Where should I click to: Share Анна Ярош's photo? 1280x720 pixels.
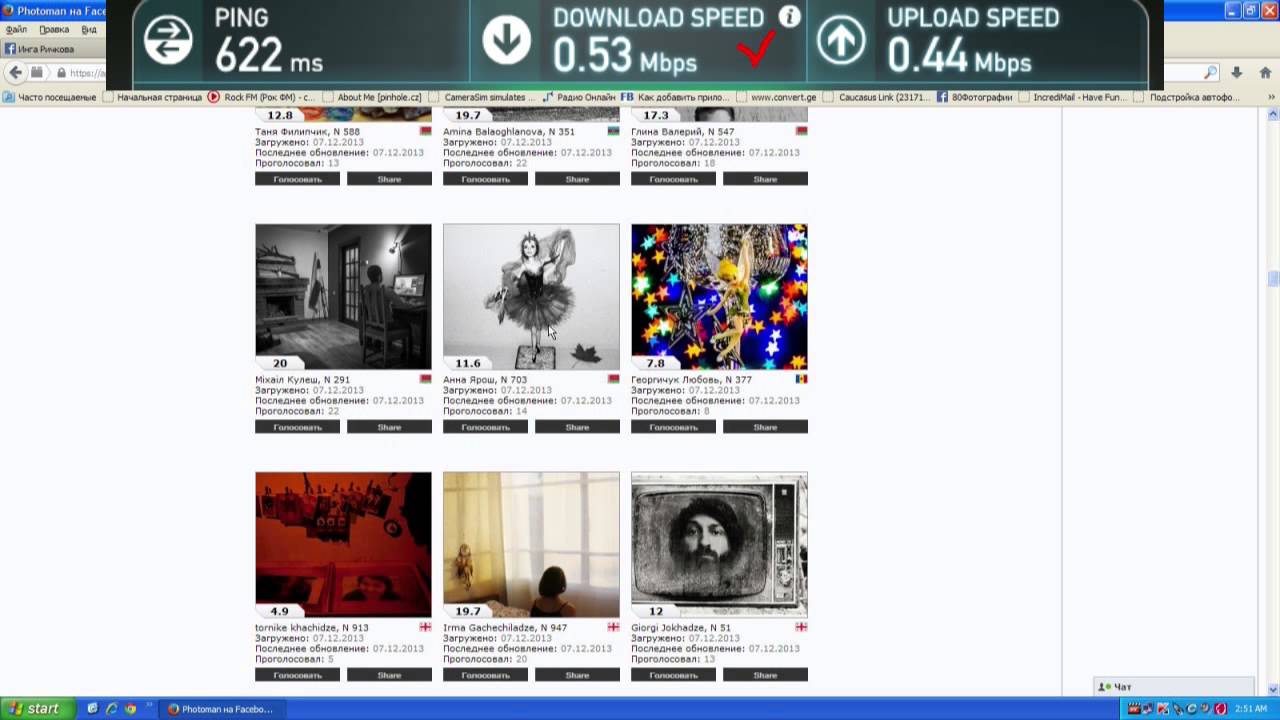point(577,427)
